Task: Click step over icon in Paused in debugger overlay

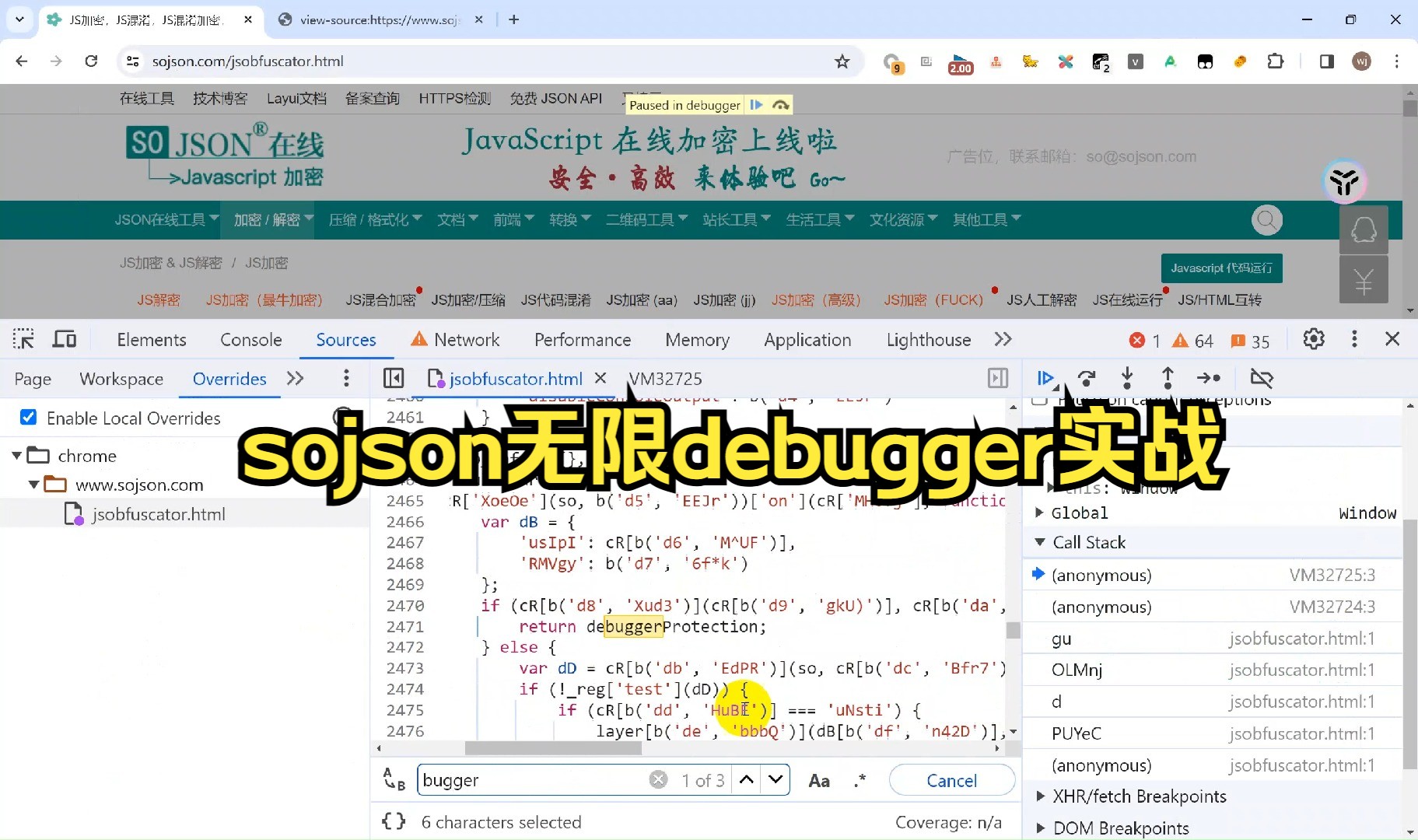Action: click(x=781, y=105)
